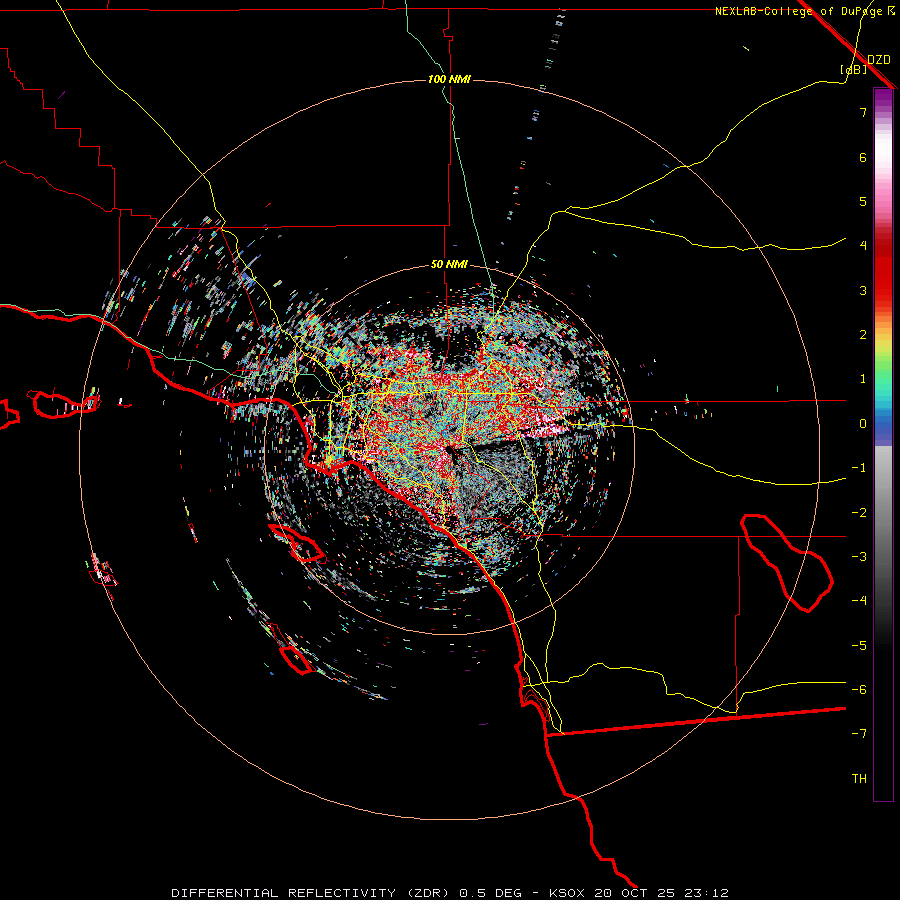900x900 pixels.
Task: Select the -7 value on color scale
Action: point(859,734)
